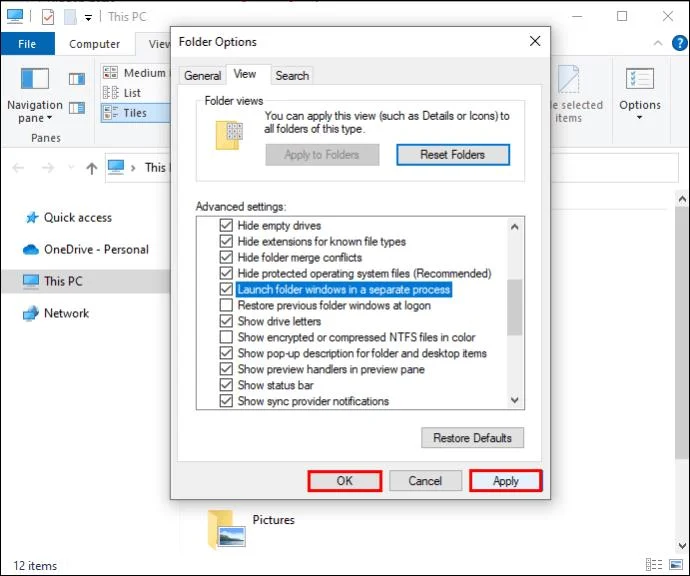This screenshot has width=690, height=576.
Task: Toggle Show sync provider notifications checkbox
Action: (226, 401)
